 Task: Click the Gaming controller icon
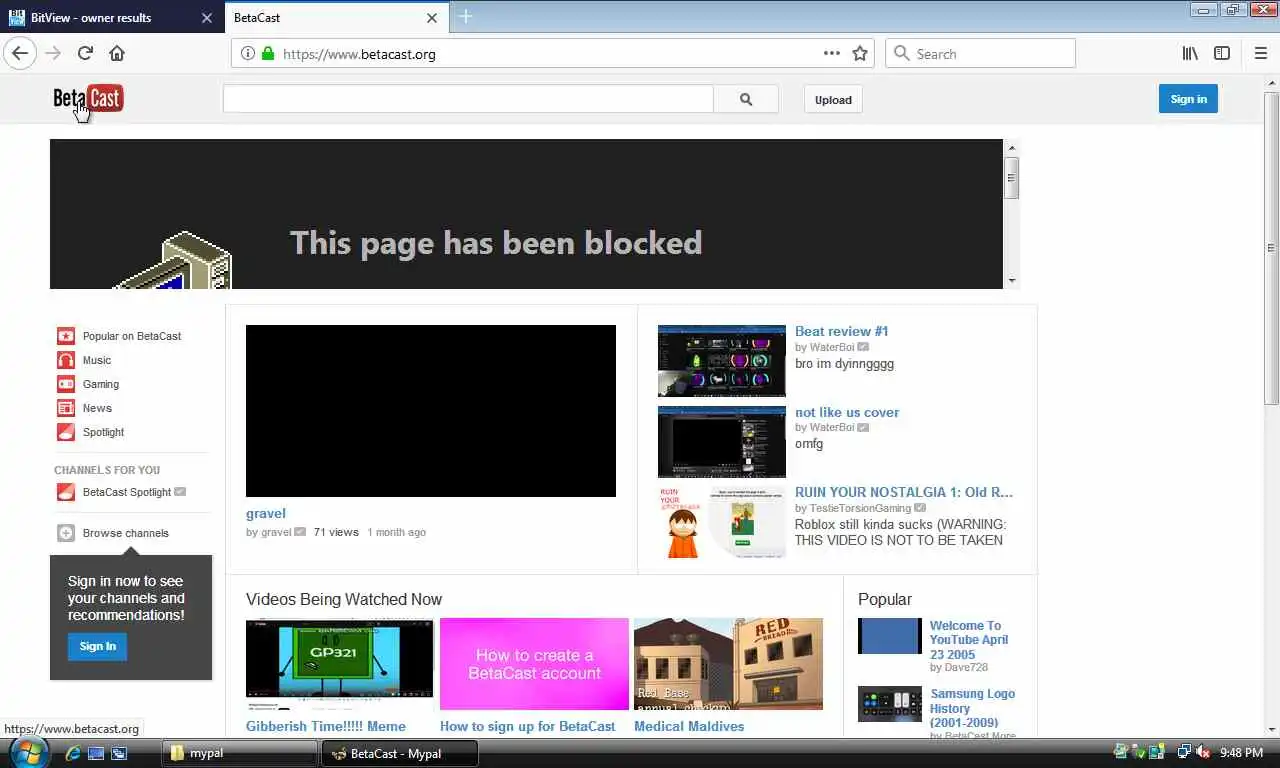coord(66,384)
